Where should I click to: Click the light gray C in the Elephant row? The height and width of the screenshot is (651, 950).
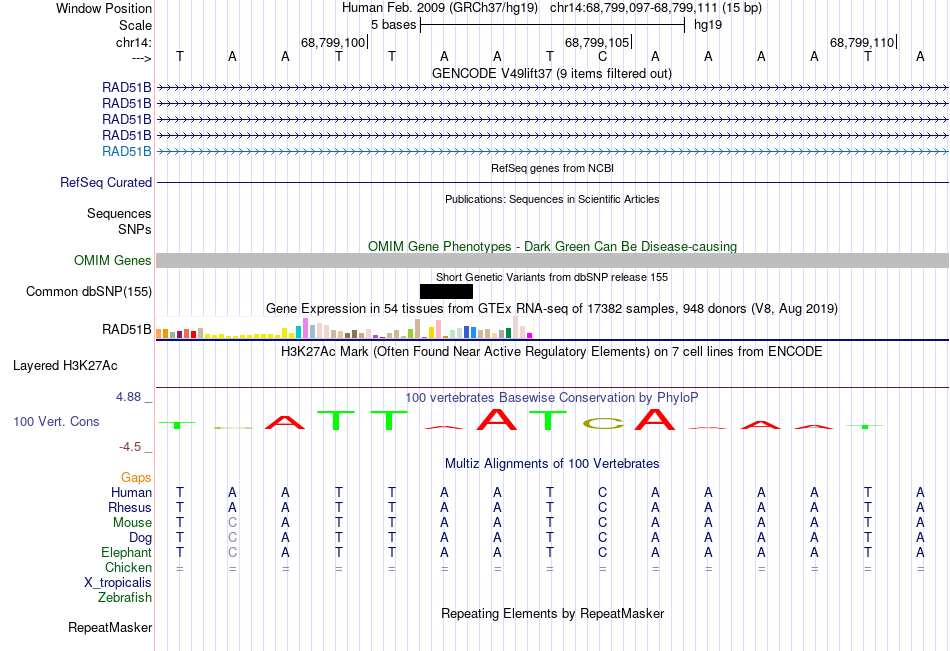click(x=233, y=553)
